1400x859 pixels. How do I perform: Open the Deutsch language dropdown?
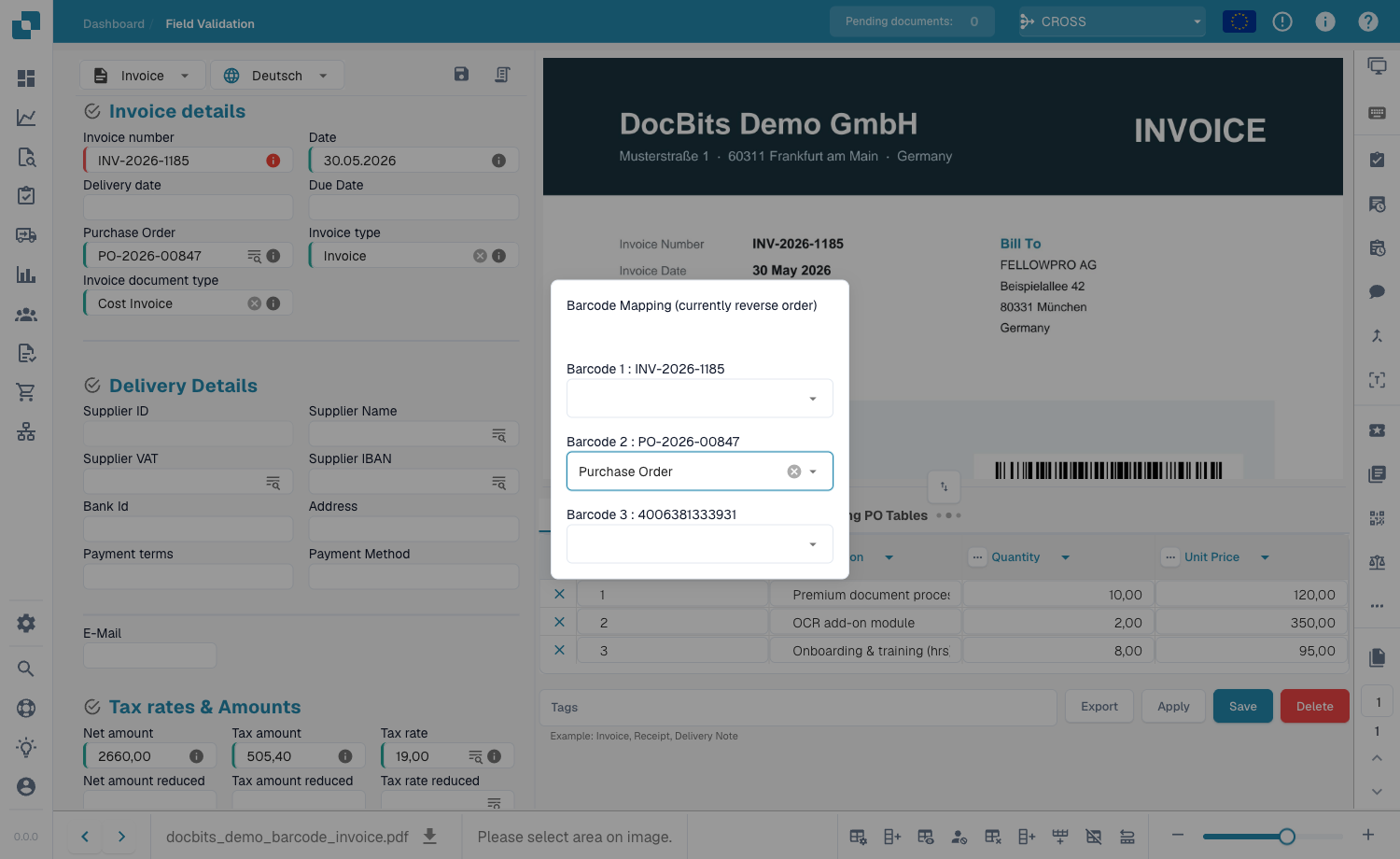[277, 76]
